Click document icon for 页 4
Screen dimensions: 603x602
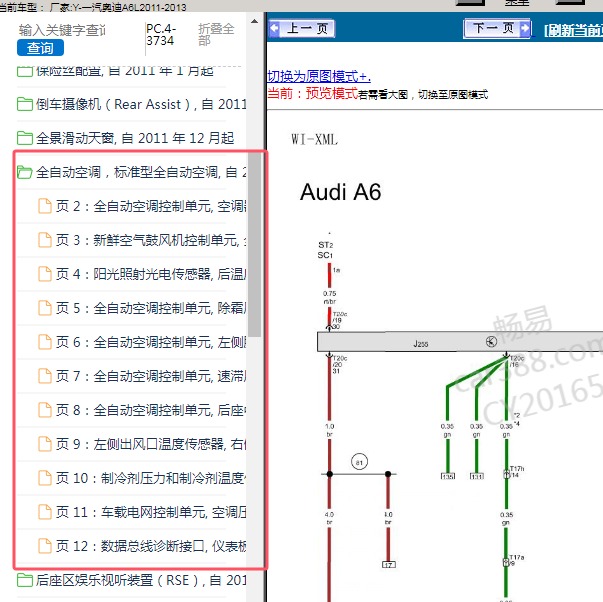pyautogui.click(x=45, y=274)
